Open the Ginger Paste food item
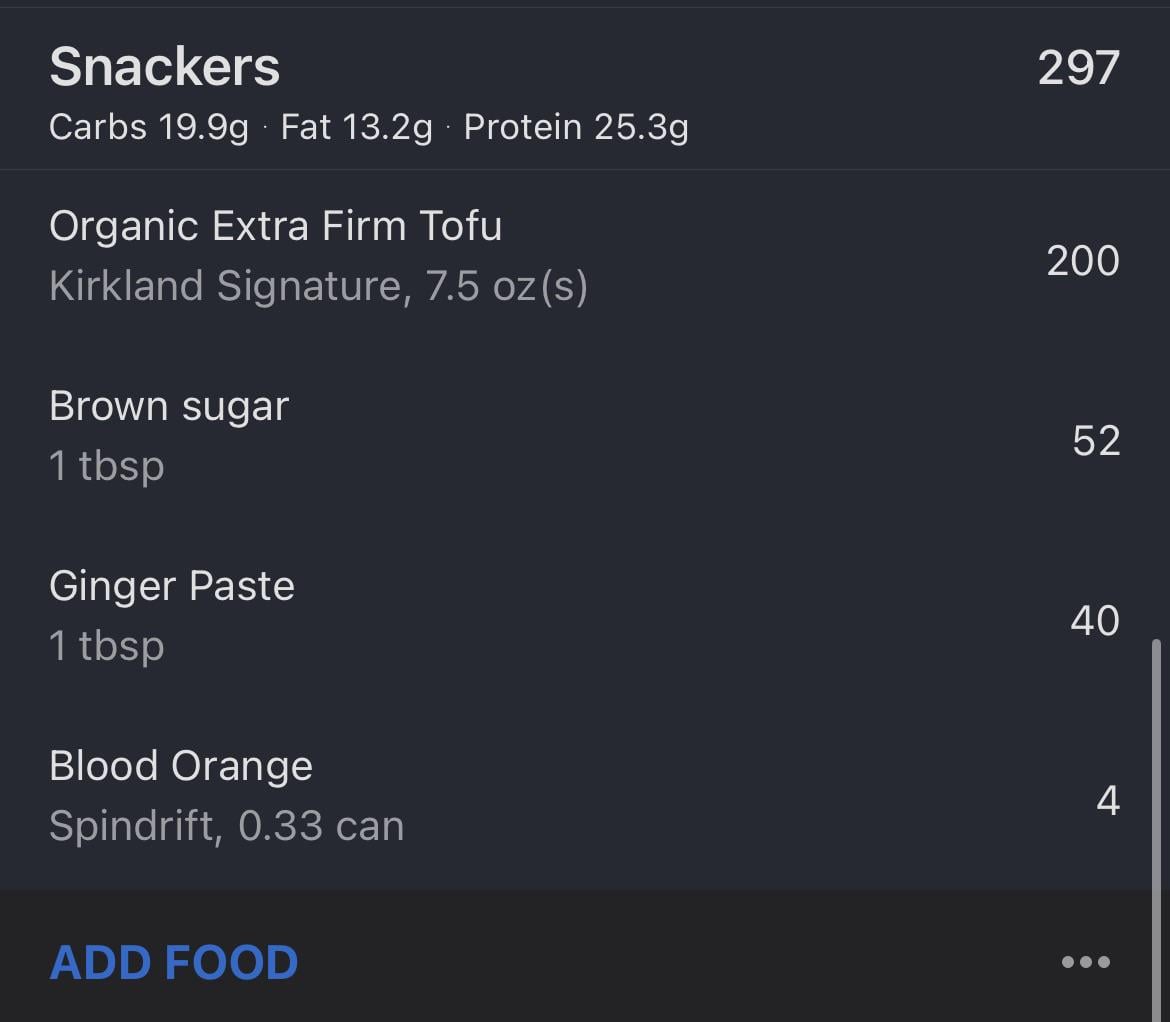The height and width of the screenshot is (1022, 1170). pos(172,586)
